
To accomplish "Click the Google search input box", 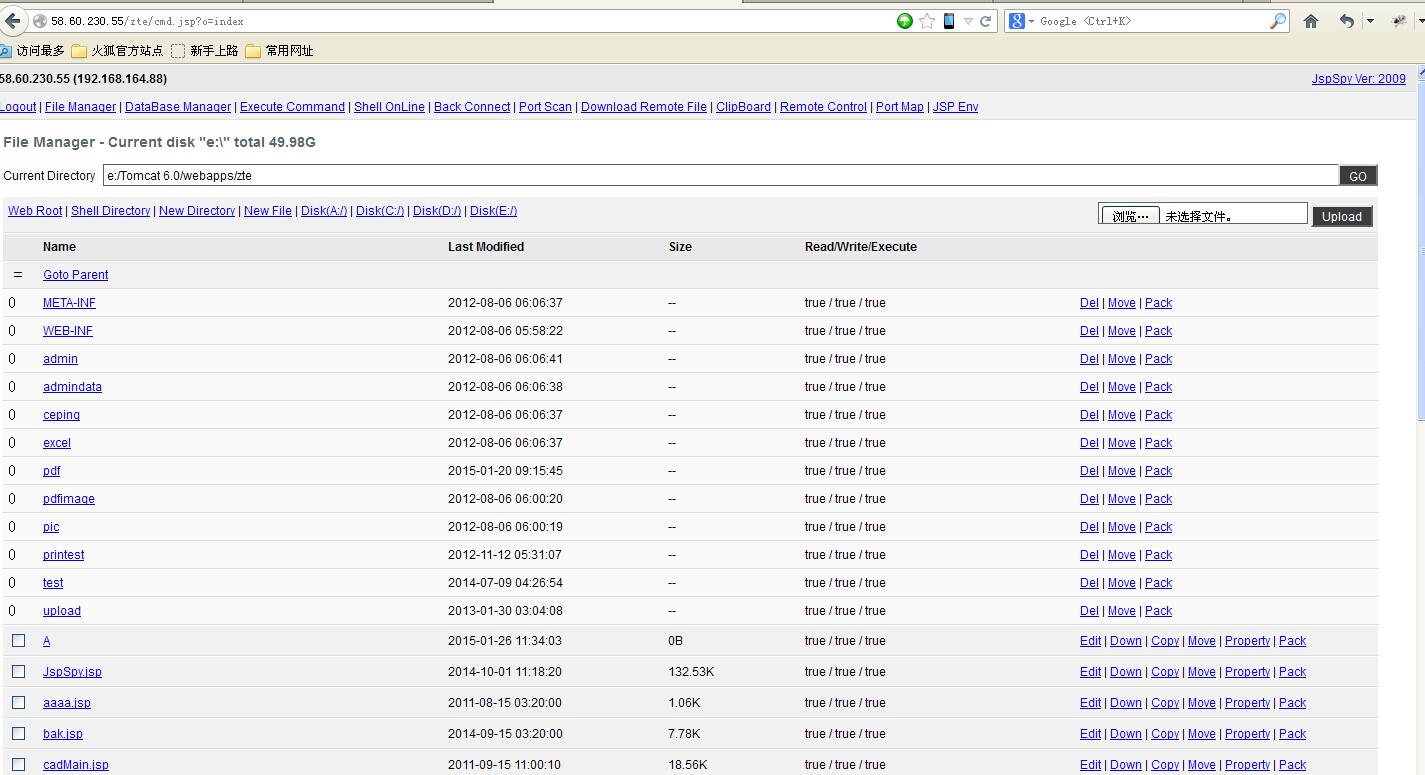I will tap(1150, 21).
